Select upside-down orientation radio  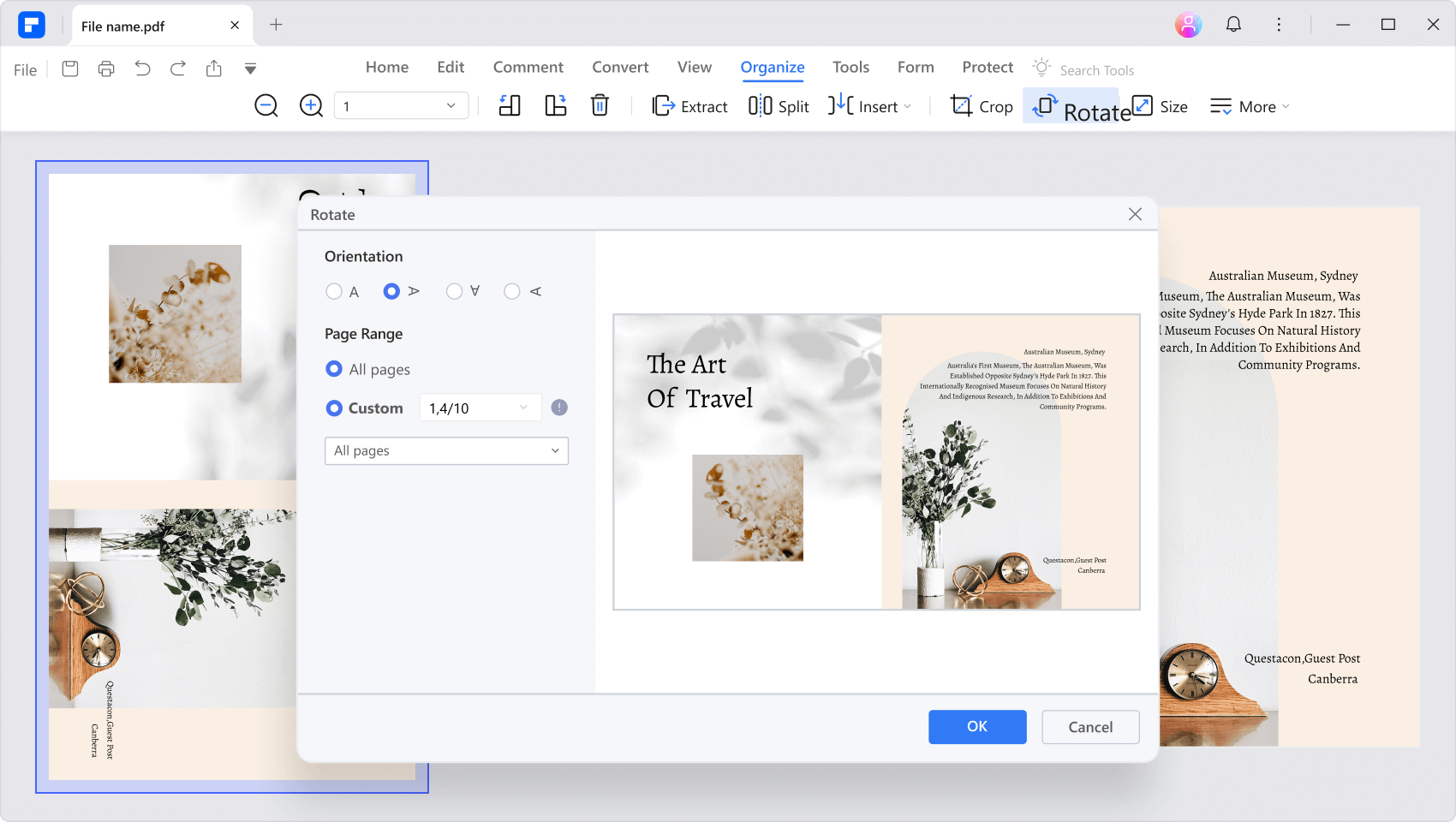[x=454, y=292]
